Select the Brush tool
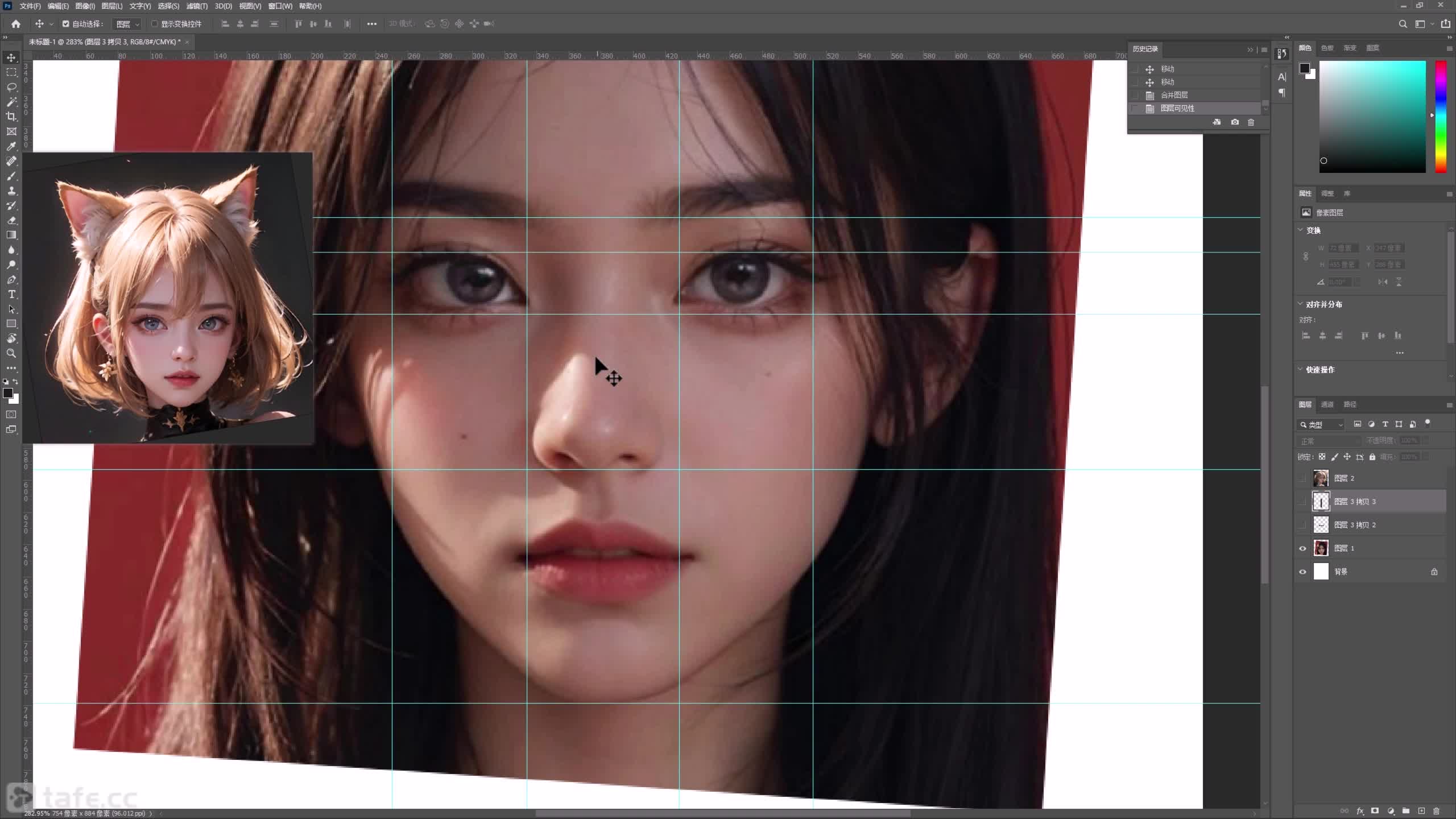 coord(11,176)
